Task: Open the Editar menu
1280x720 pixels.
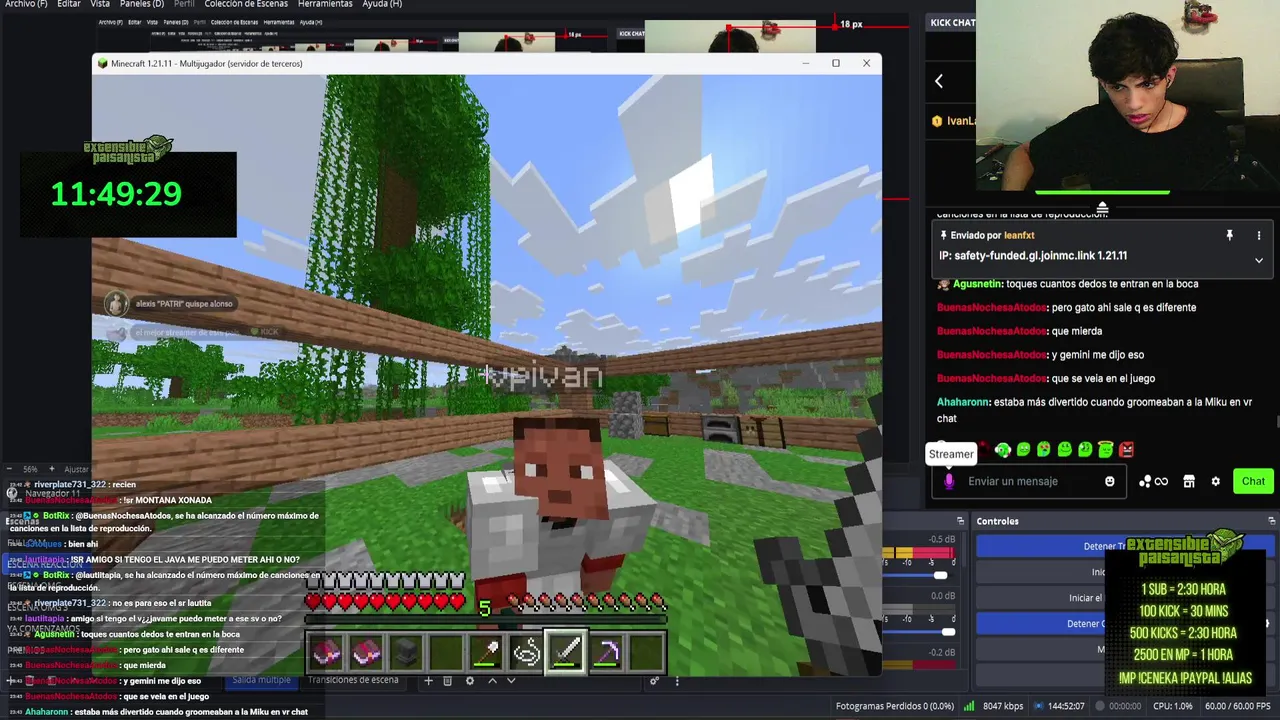Action: coord(69,4)
